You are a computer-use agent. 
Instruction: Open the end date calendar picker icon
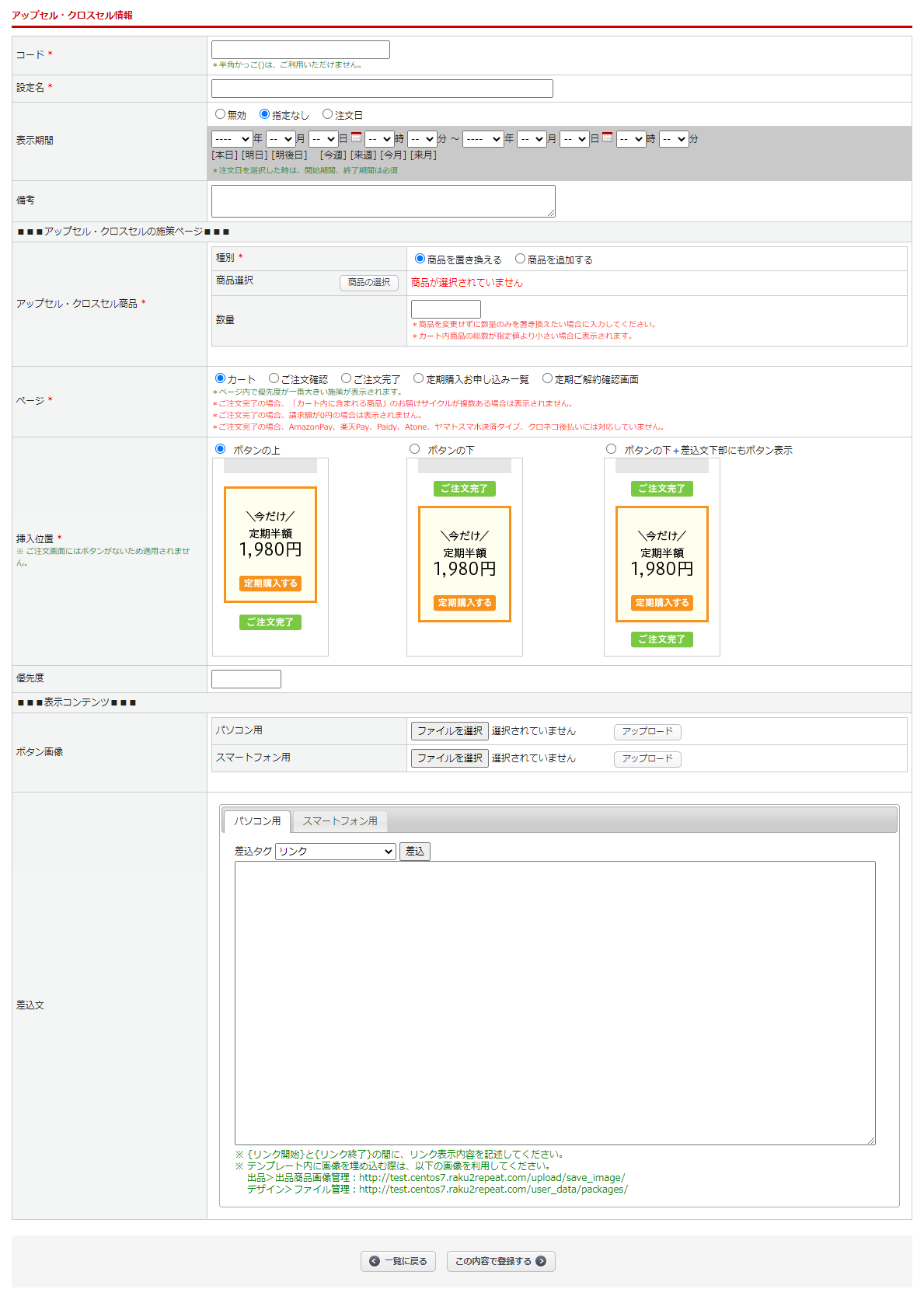(x=608, y=138)
